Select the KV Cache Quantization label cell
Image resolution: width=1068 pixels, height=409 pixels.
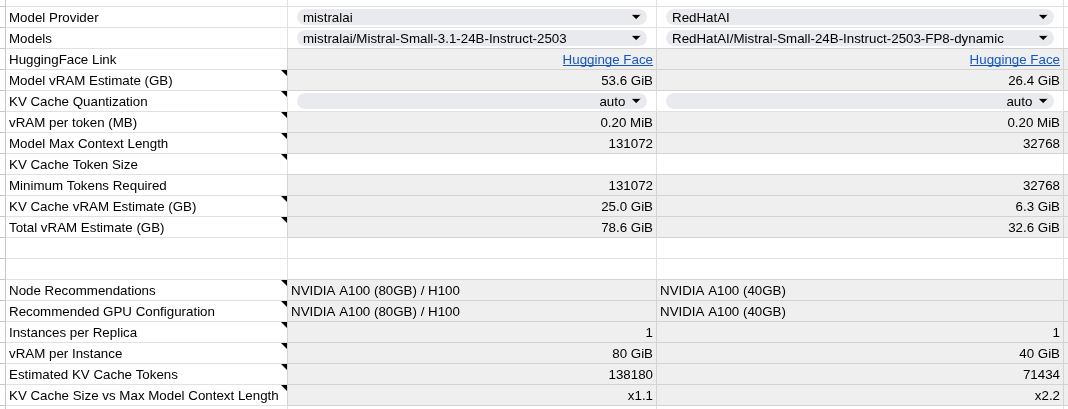tap(146, 102)
